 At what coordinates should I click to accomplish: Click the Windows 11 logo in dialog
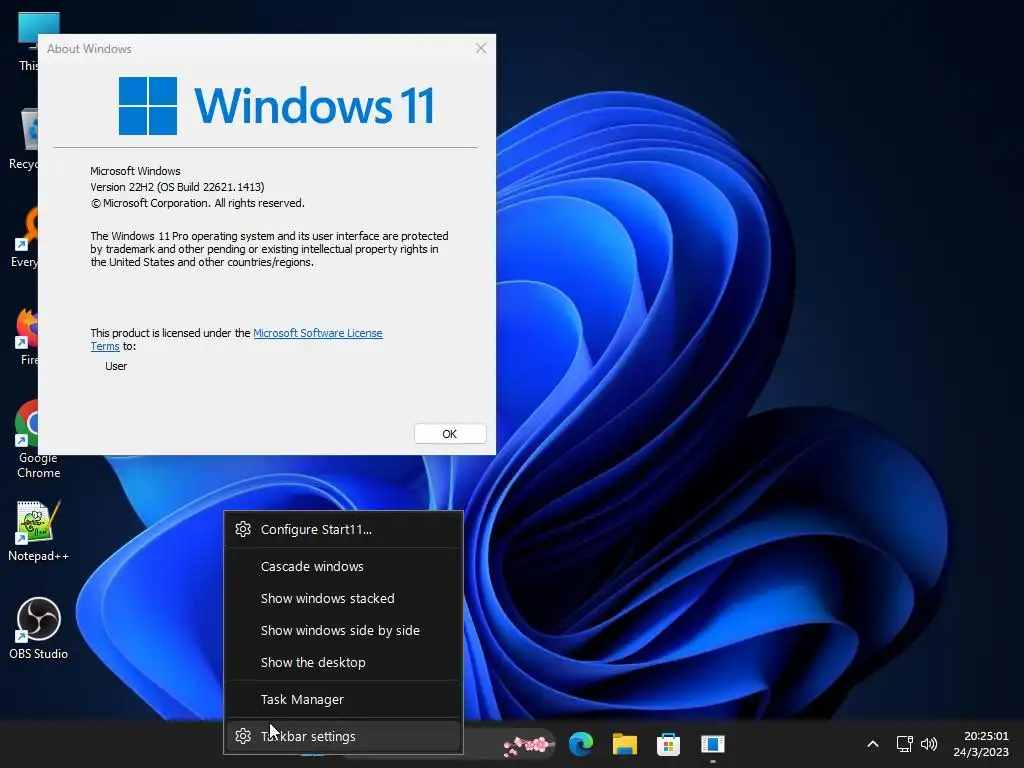click(276, 106)
